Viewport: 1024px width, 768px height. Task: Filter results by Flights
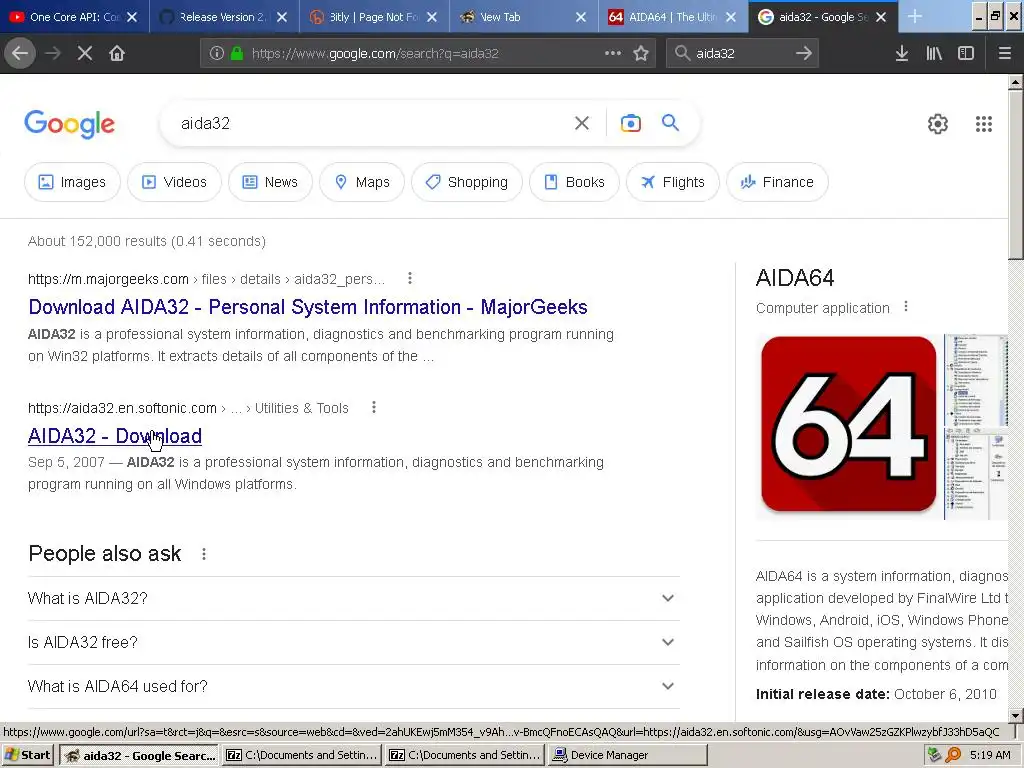coord(673,182)
